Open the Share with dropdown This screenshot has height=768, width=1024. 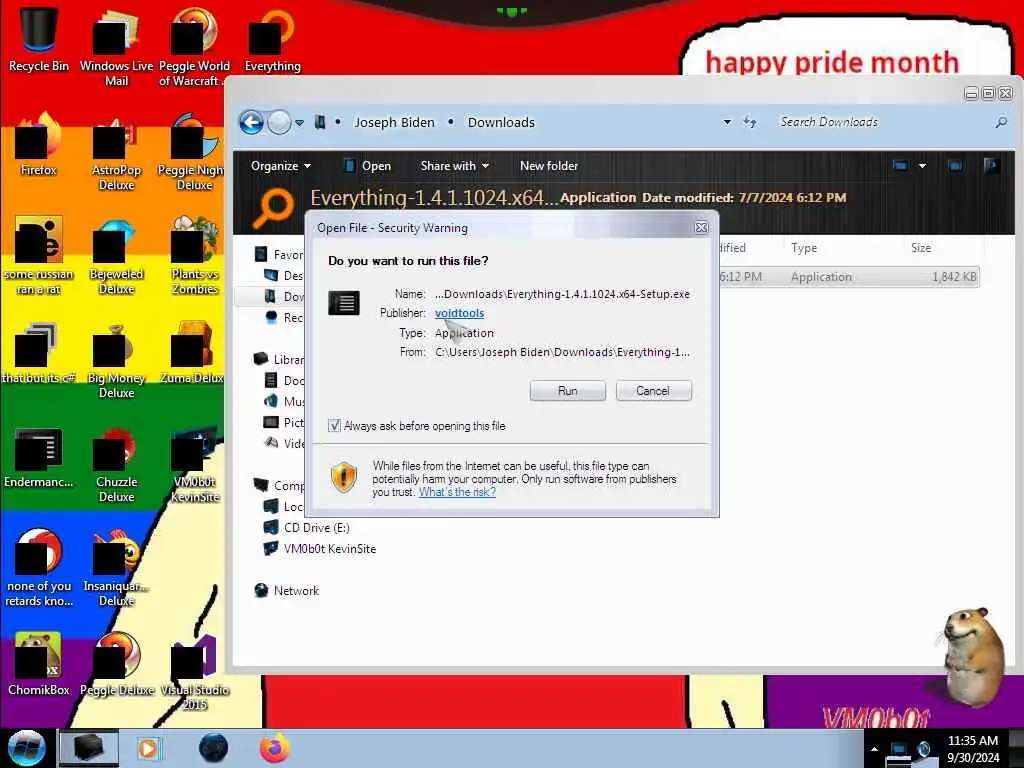(x=455, y=166)
